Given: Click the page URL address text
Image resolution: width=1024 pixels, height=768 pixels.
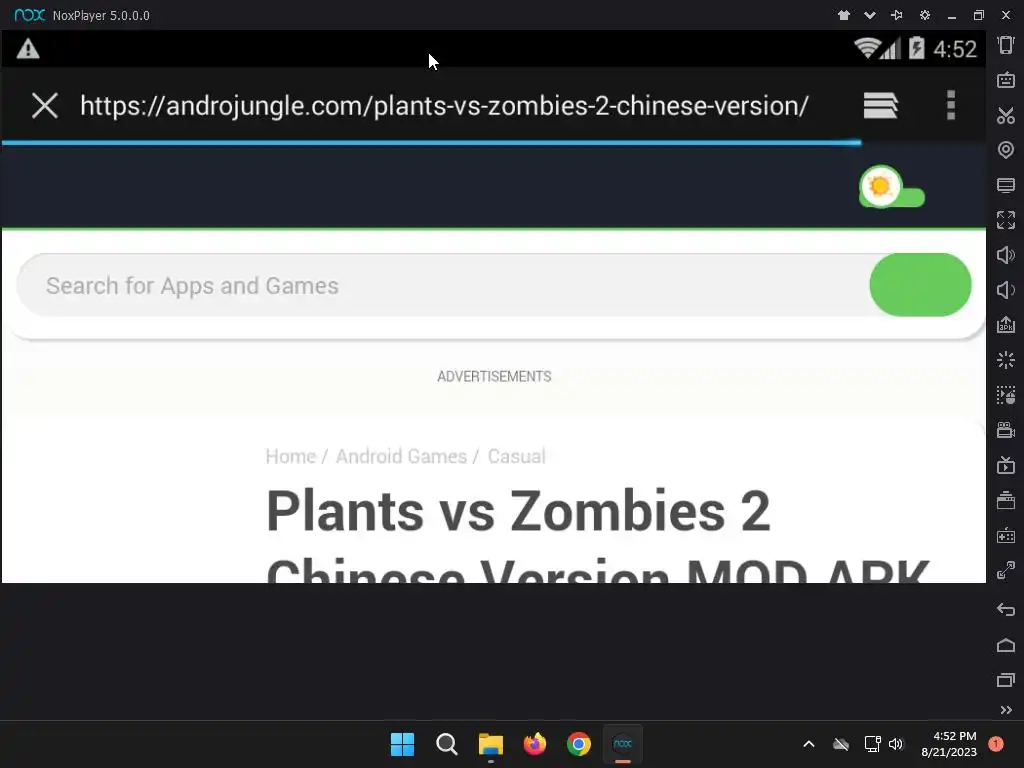Looking at the screenshot, I should tap(444, 106).
